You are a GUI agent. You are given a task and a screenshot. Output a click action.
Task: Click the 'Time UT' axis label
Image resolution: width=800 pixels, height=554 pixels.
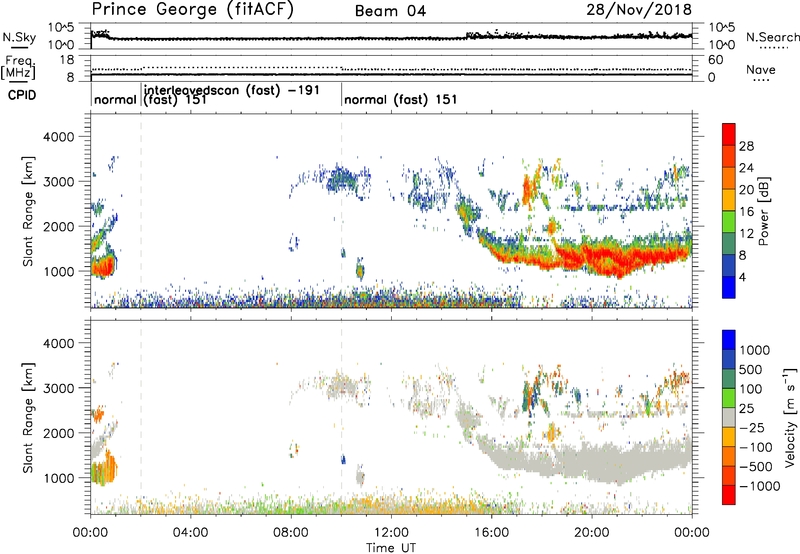[391, 548]
